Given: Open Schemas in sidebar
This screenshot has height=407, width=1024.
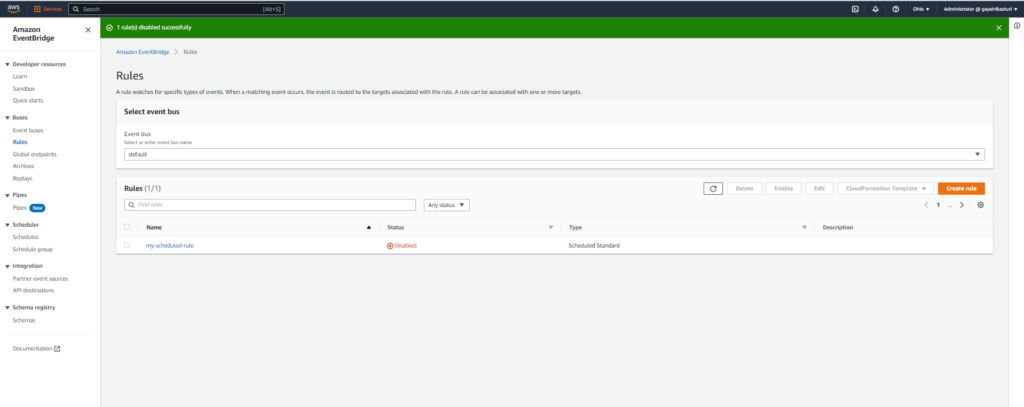Looking at the screenshot, I should [x=24, y=320].
